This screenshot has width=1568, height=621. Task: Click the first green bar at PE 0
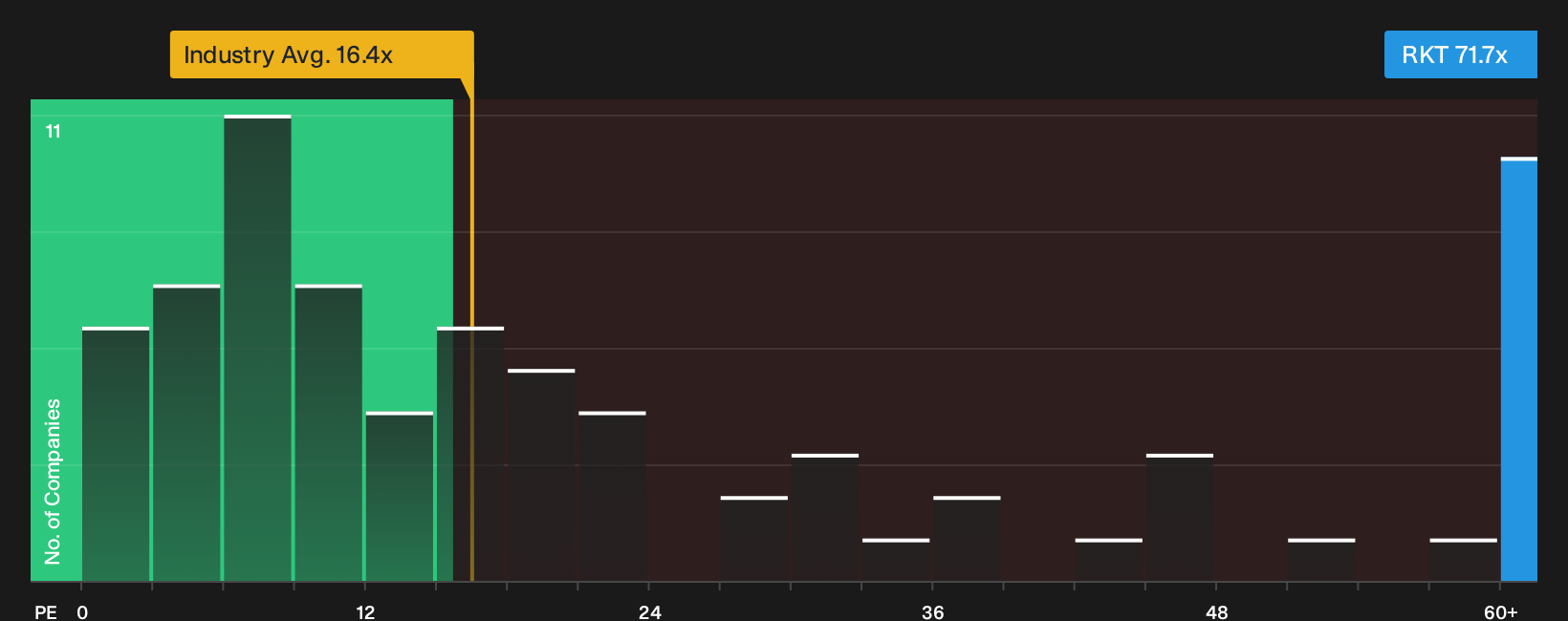pyautogui.click(x=116, y=454)
